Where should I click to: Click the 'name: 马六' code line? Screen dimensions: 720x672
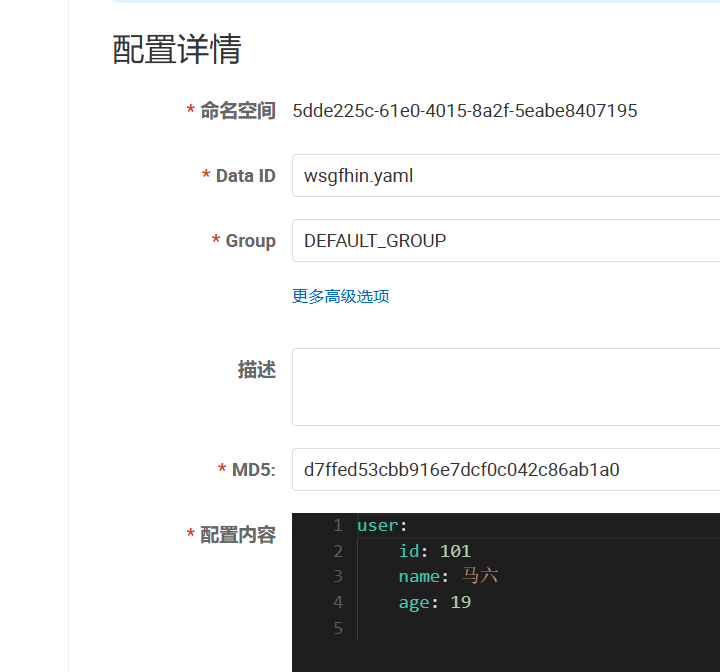(448, 576)
